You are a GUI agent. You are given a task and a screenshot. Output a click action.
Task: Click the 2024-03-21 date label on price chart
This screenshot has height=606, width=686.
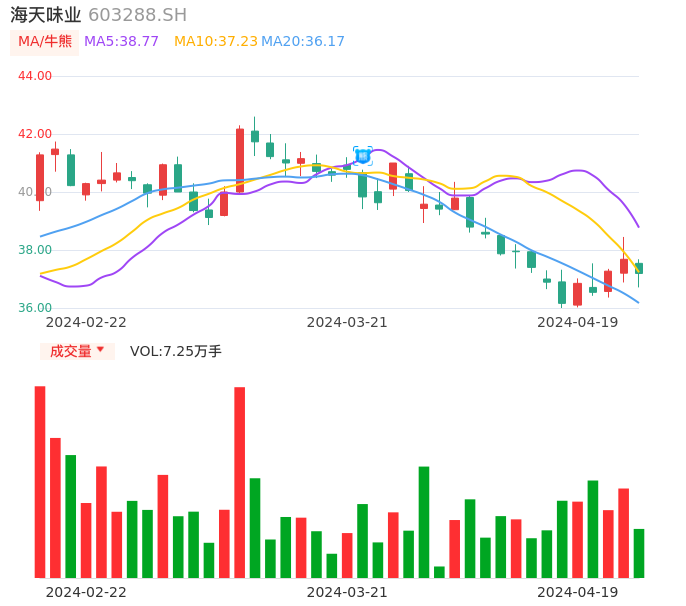coord(347,322)
